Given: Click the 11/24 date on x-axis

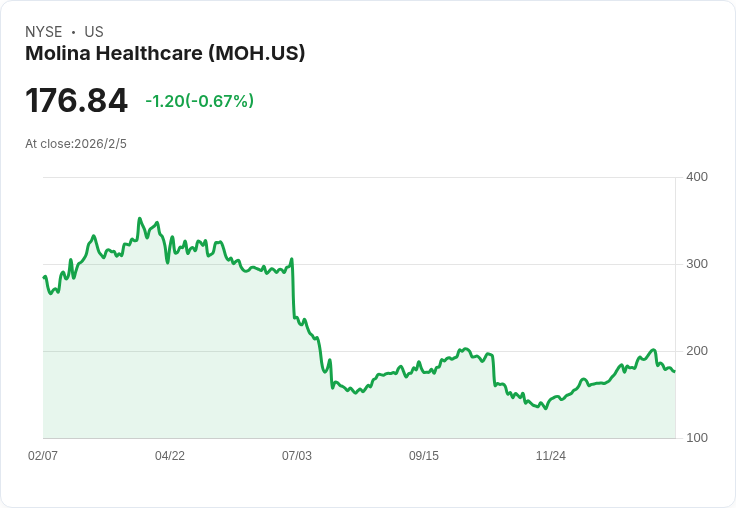Looking at the screenshot, I should pyautogui.click(x=551, y=456).
